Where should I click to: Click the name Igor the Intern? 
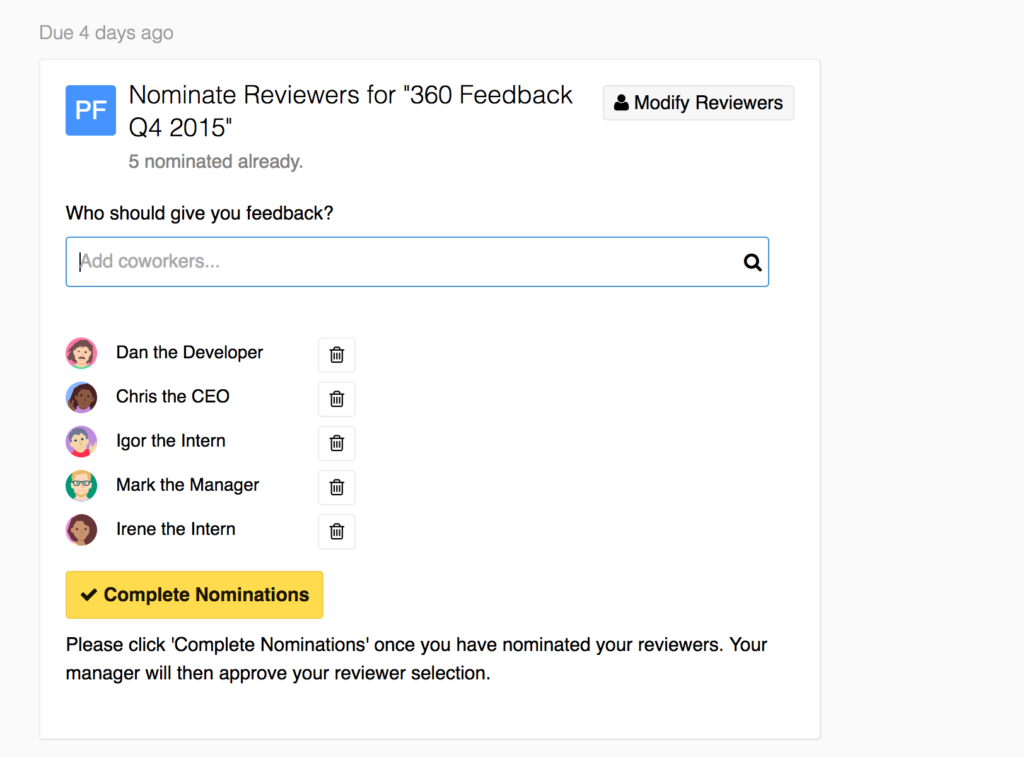(x=170, y=441)
